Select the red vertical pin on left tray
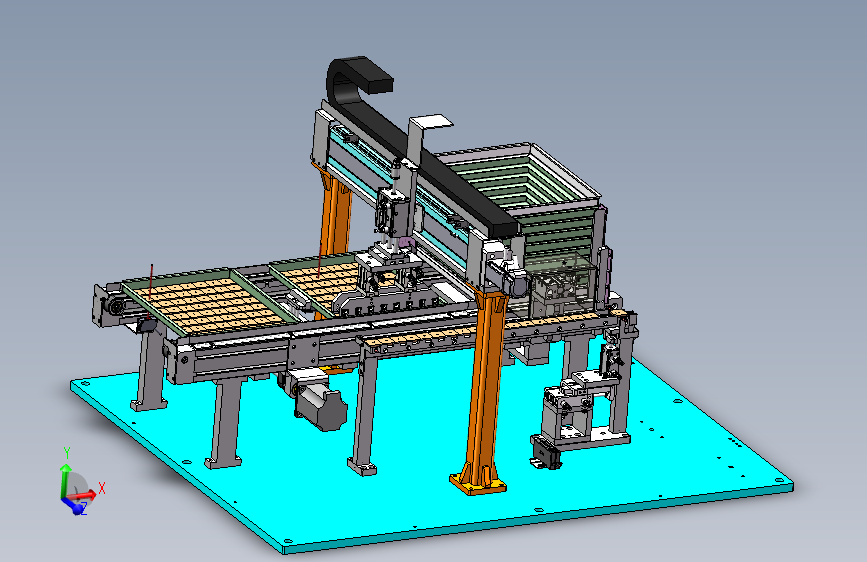The image size is (867, 562). [x=150, y=281]
